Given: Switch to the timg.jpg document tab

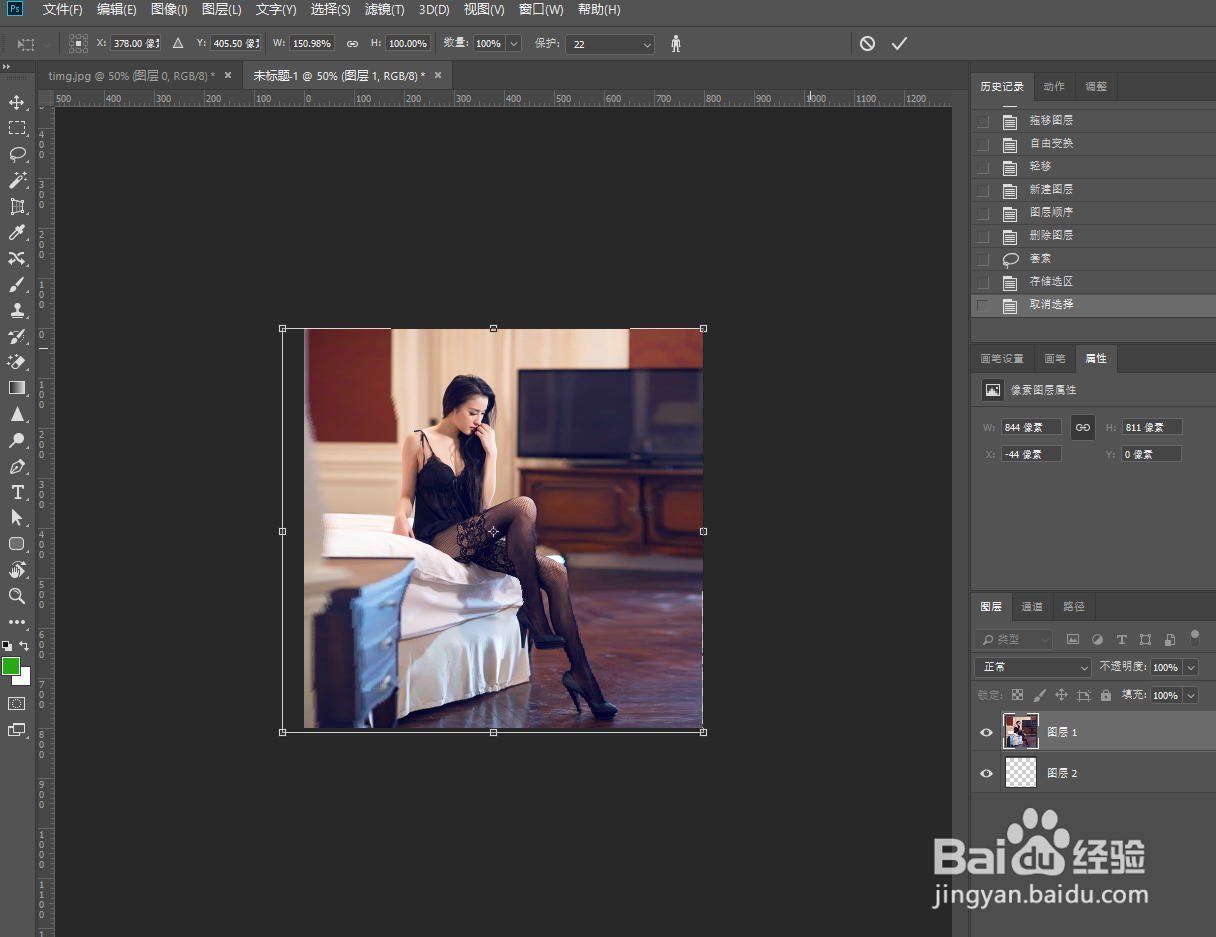Looking at the screenshot, I should tap(131, 76).
